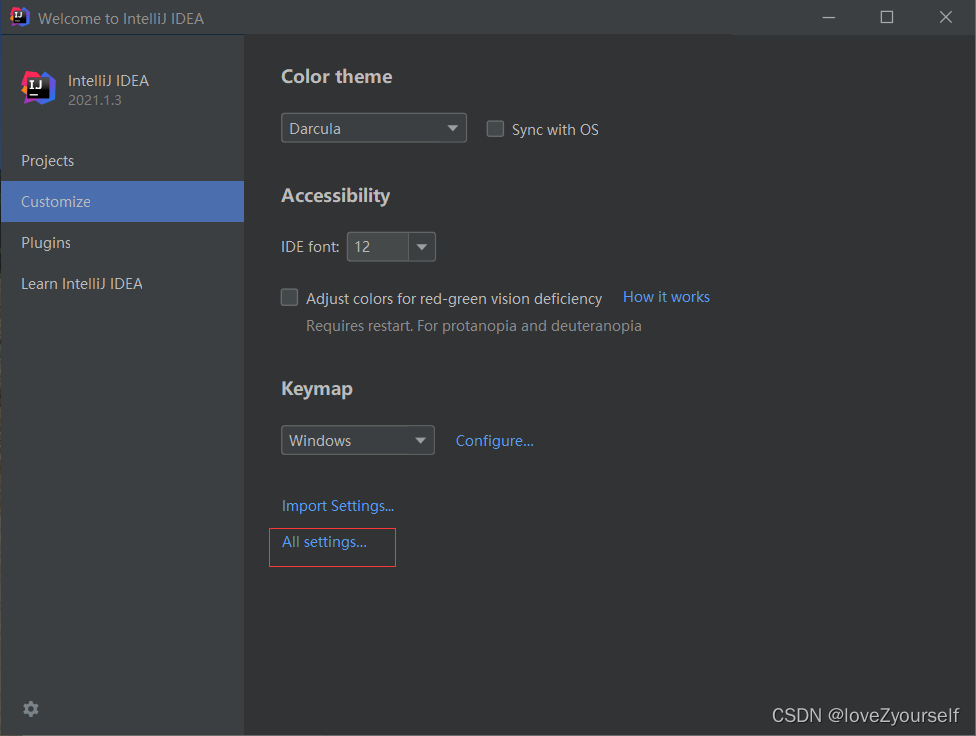Open the Plugins section
Screen dimensions: 976x736
point(123,243)
